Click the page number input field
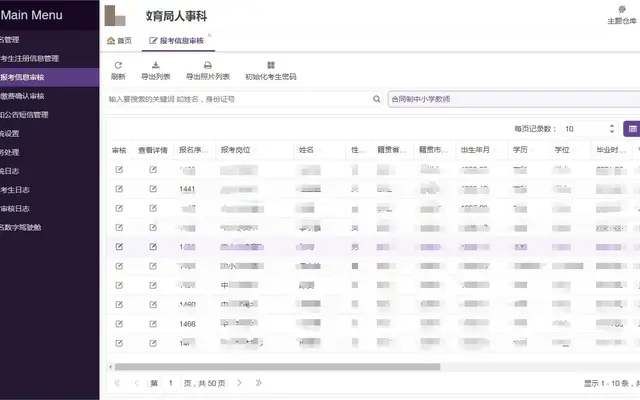Image resolution: width=640 pixels, height=400 pixels. pos(171,383)
